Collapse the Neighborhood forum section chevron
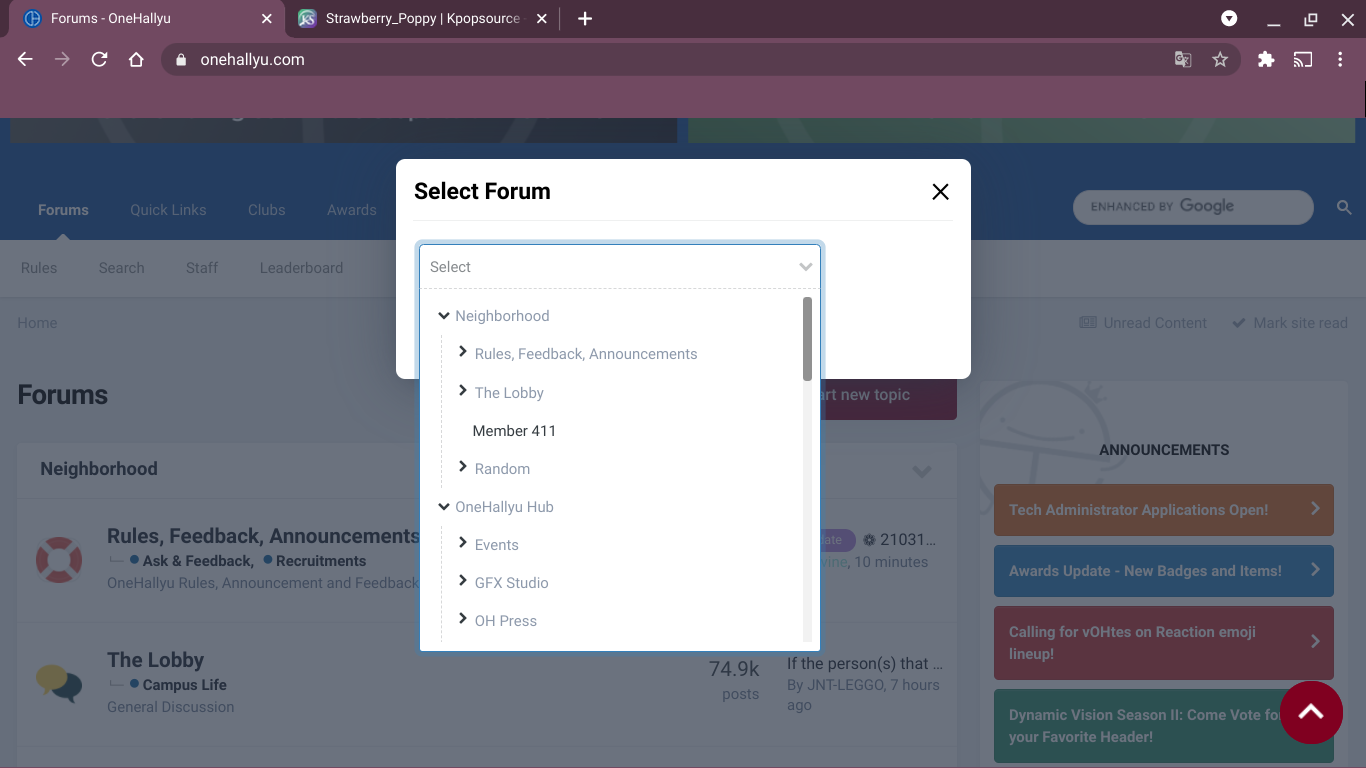 [922, 470]
